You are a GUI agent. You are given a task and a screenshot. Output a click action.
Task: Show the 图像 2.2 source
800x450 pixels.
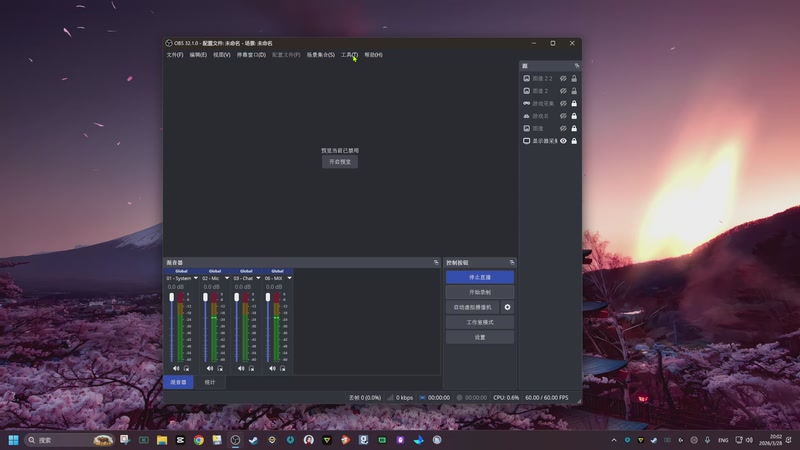(563, 78)
